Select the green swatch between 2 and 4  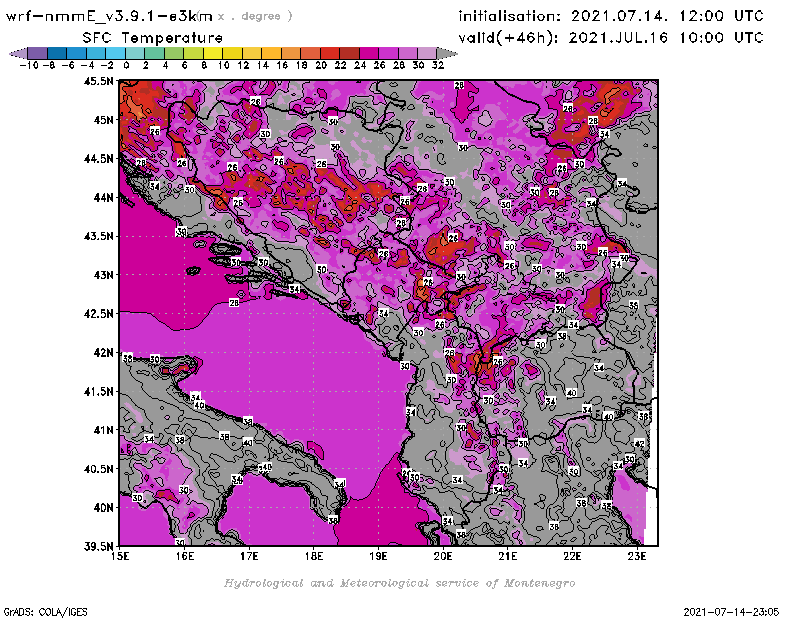pos(155,54)
